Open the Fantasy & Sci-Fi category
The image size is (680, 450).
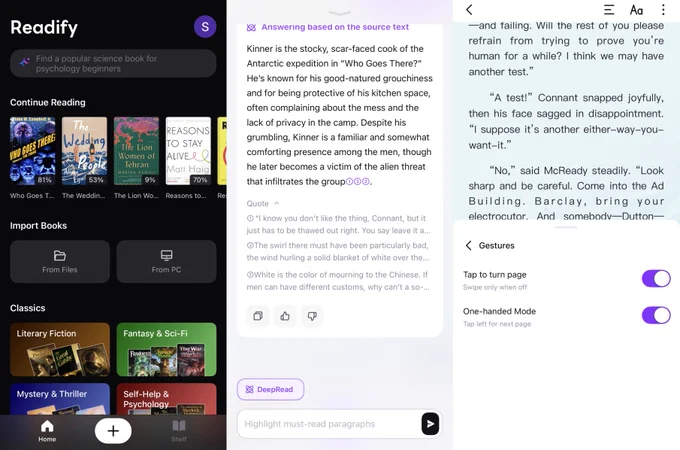pyautogui.click(x=166, y=349)
